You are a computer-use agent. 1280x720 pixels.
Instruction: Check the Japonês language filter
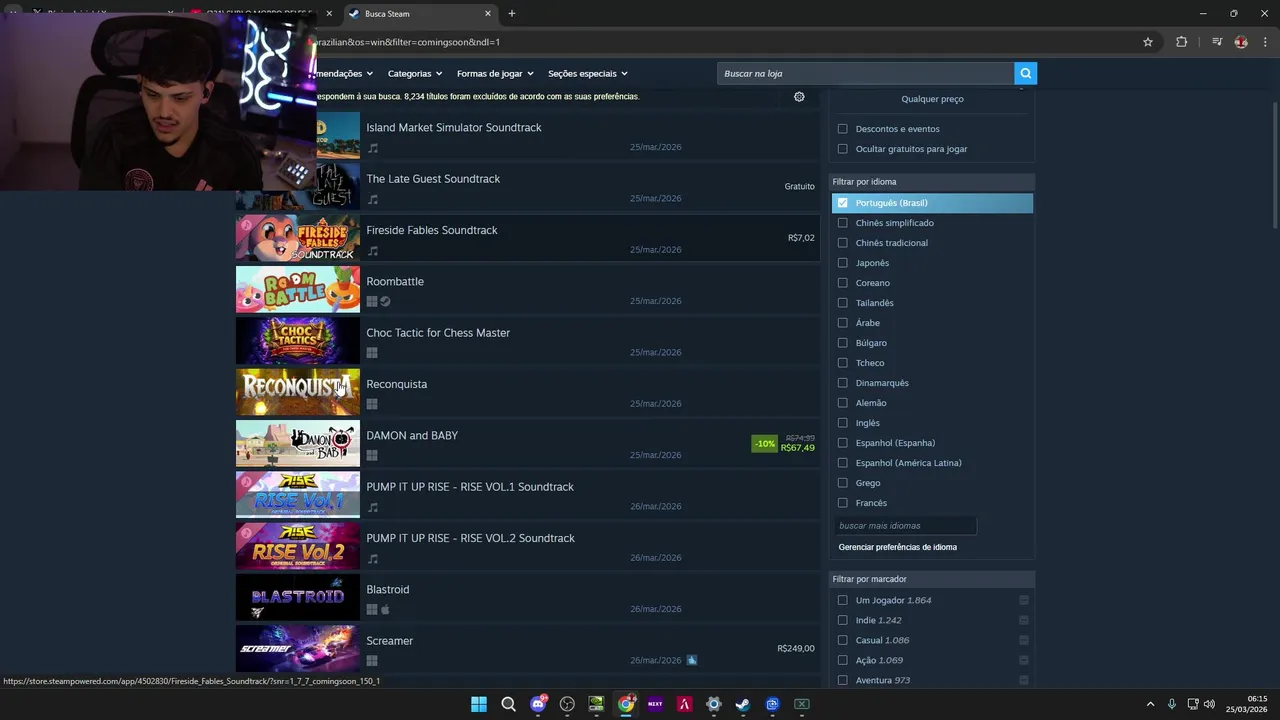[x=842, y=263]
